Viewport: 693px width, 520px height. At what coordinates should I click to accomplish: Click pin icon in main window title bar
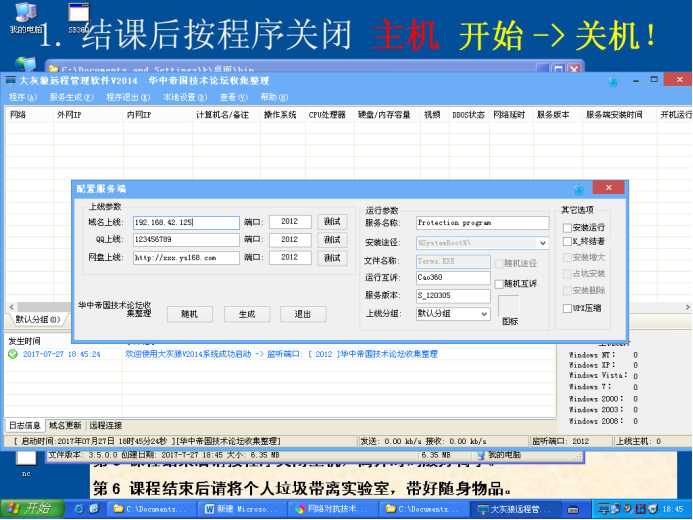pos(613,82)
